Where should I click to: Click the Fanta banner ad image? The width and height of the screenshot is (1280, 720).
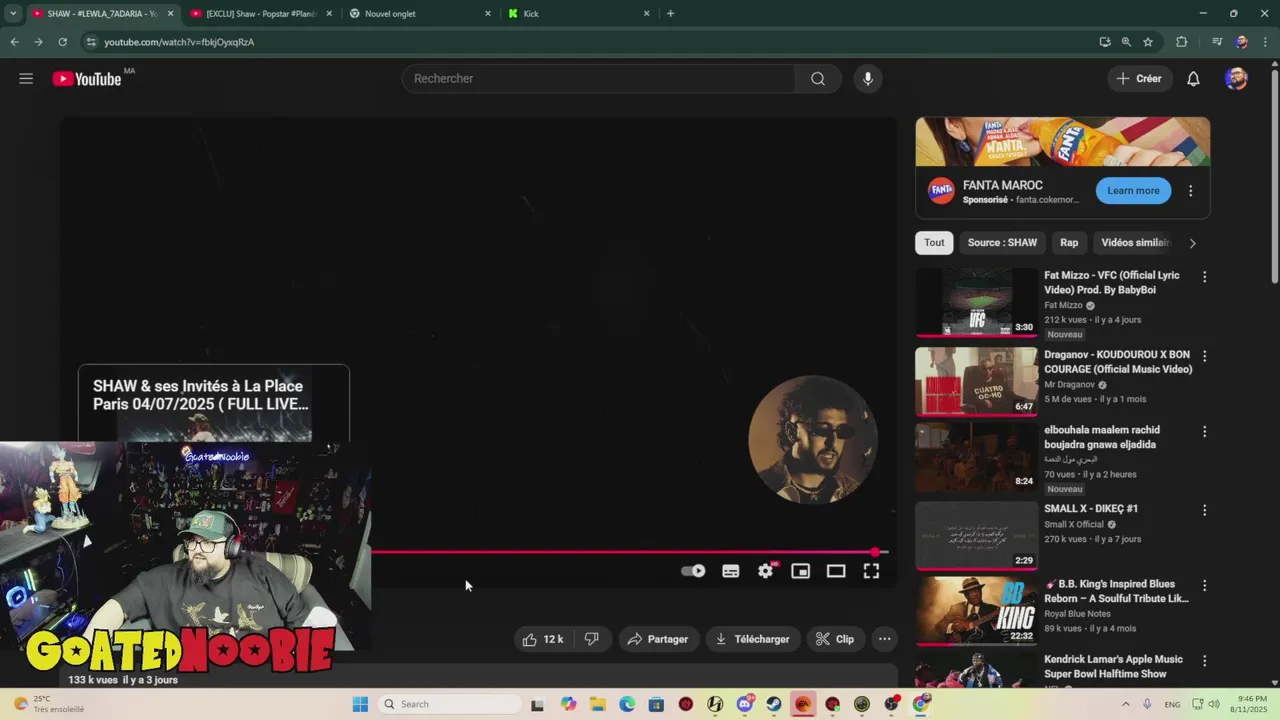pyautogui.click(x=1062, y=141)
